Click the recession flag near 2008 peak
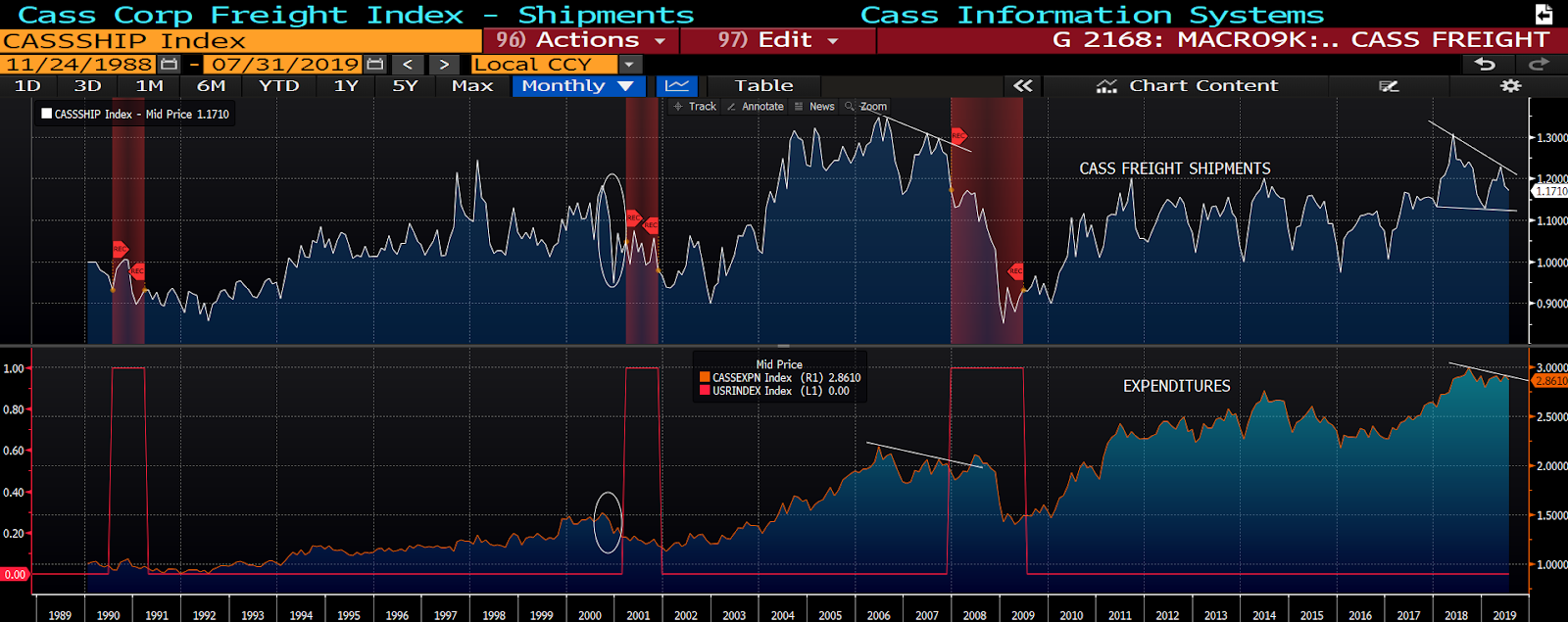Viewport: 1568px width, 622px height. tap(958, 136)
